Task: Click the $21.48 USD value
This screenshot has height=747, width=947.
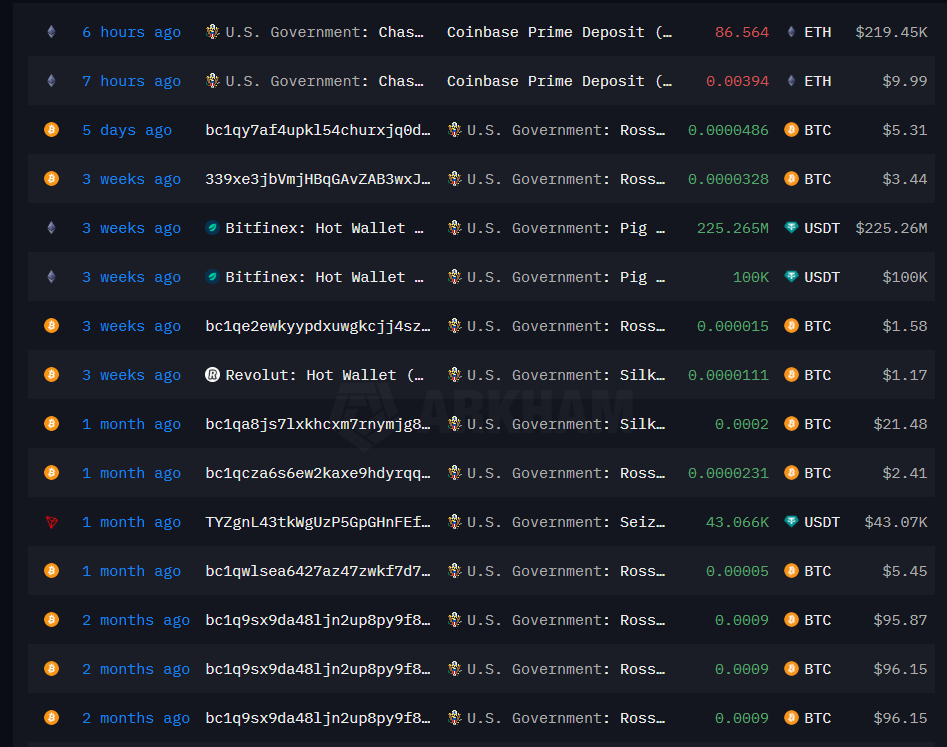Action: 900,424
